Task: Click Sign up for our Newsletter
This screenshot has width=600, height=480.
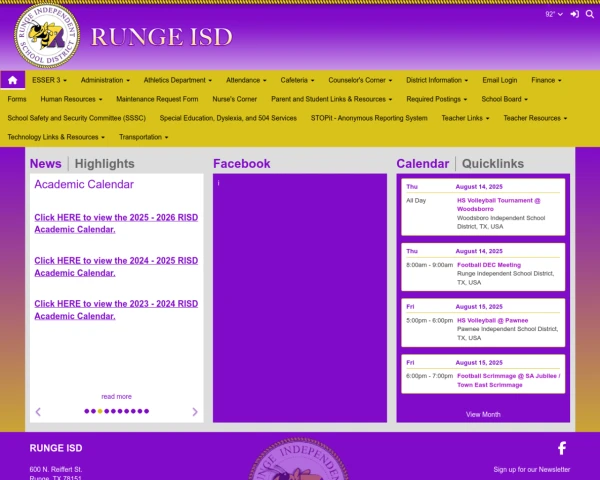Action: [x=532, y=469]
